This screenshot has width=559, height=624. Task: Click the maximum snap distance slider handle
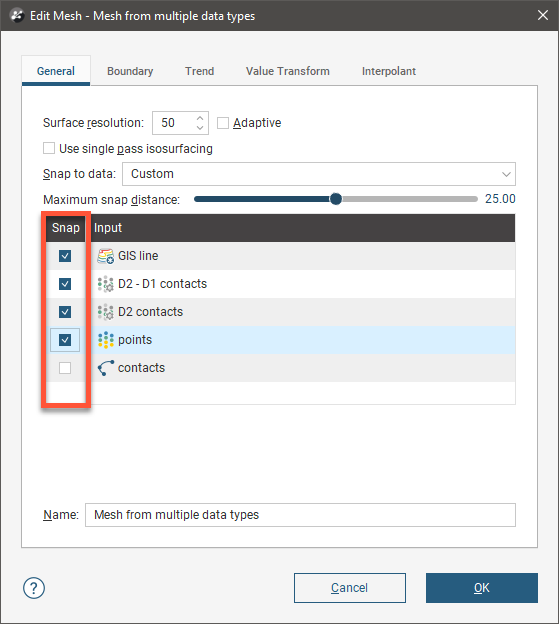(336, 199)
